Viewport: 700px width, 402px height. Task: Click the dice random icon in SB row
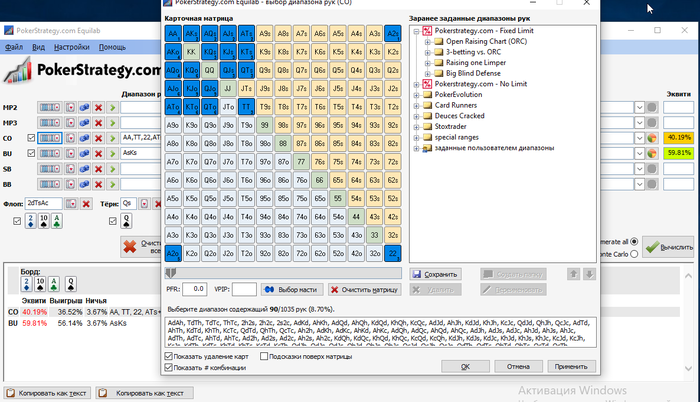point(84,169)
